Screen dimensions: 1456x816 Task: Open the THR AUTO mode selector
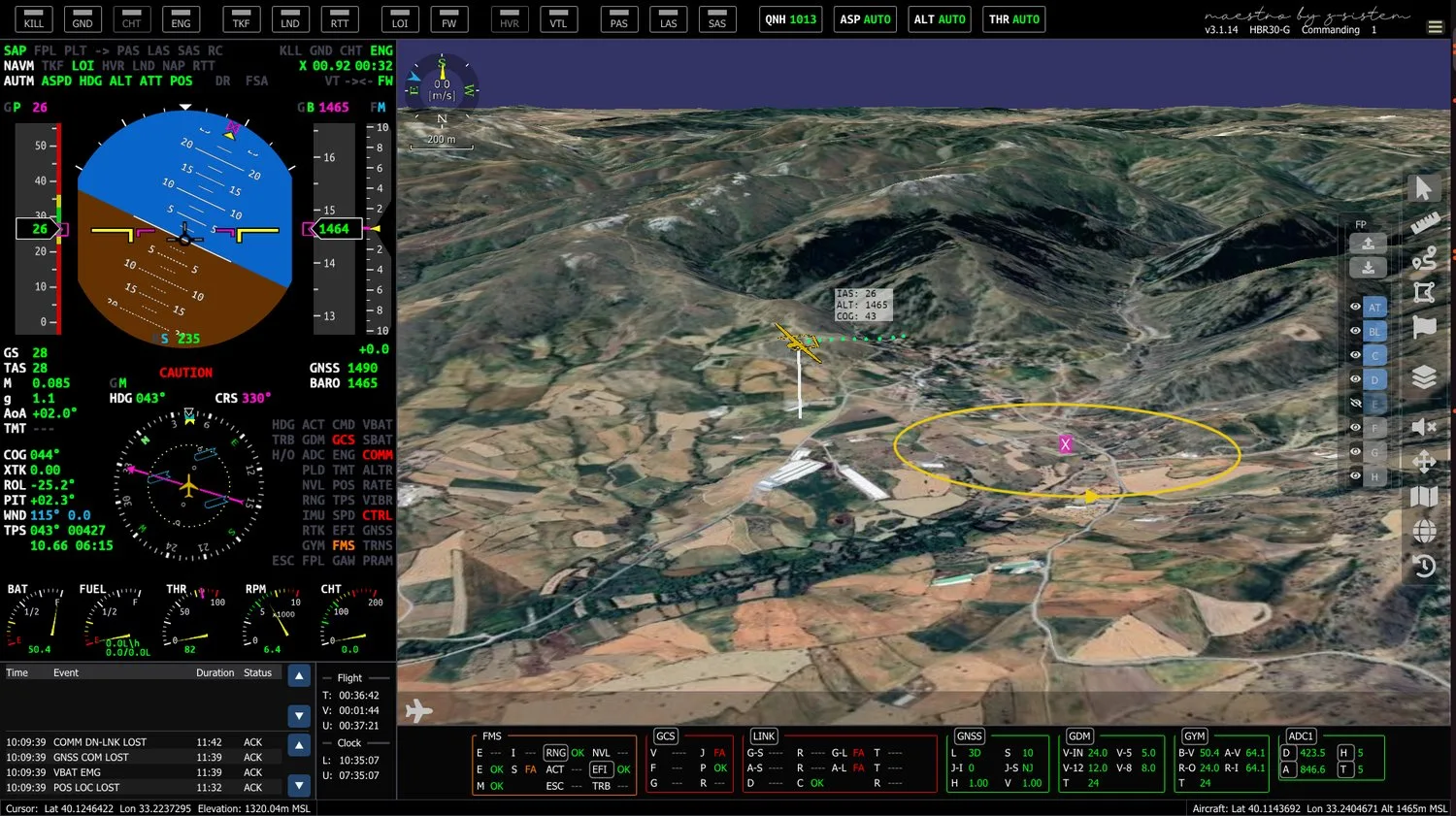click(1013, 19)
